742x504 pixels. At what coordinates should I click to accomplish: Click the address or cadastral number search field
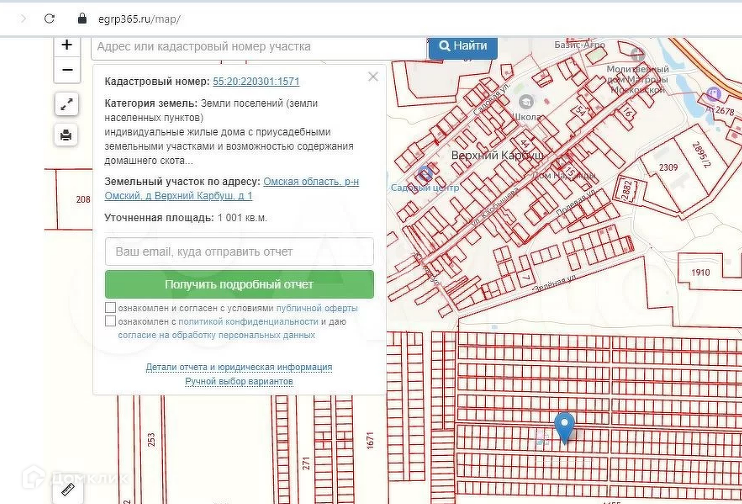click(x=258, y=46)
